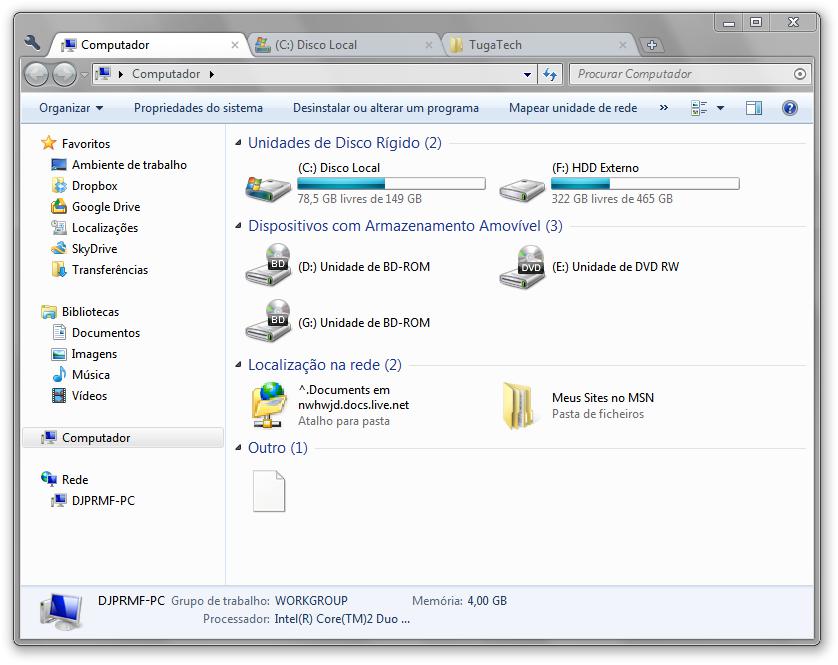Collapse Localização na rede group
The width and height of the screenshot is (838, 665).
point(238,365)
